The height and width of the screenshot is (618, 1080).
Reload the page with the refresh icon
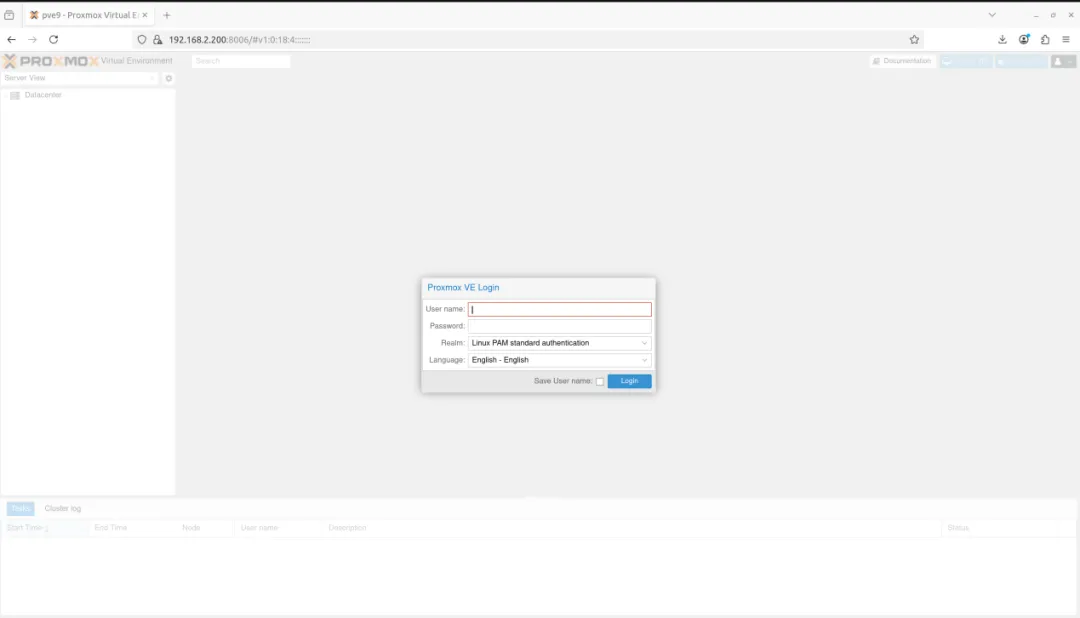[54, 40]
